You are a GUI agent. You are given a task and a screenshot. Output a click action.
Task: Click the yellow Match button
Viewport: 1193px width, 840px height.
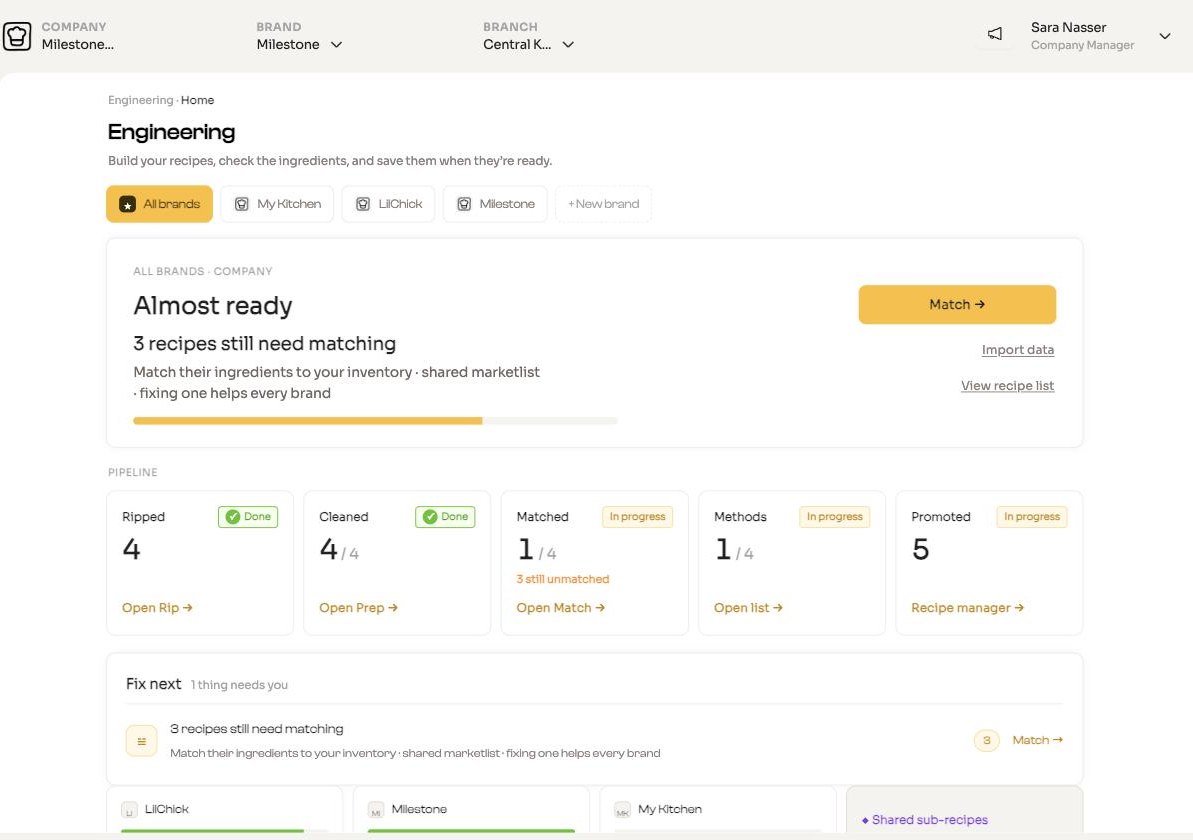coord(957,304)
